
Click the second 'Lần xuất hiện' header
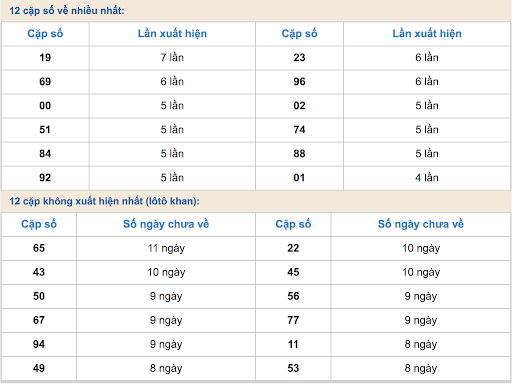tap(427, 34)
